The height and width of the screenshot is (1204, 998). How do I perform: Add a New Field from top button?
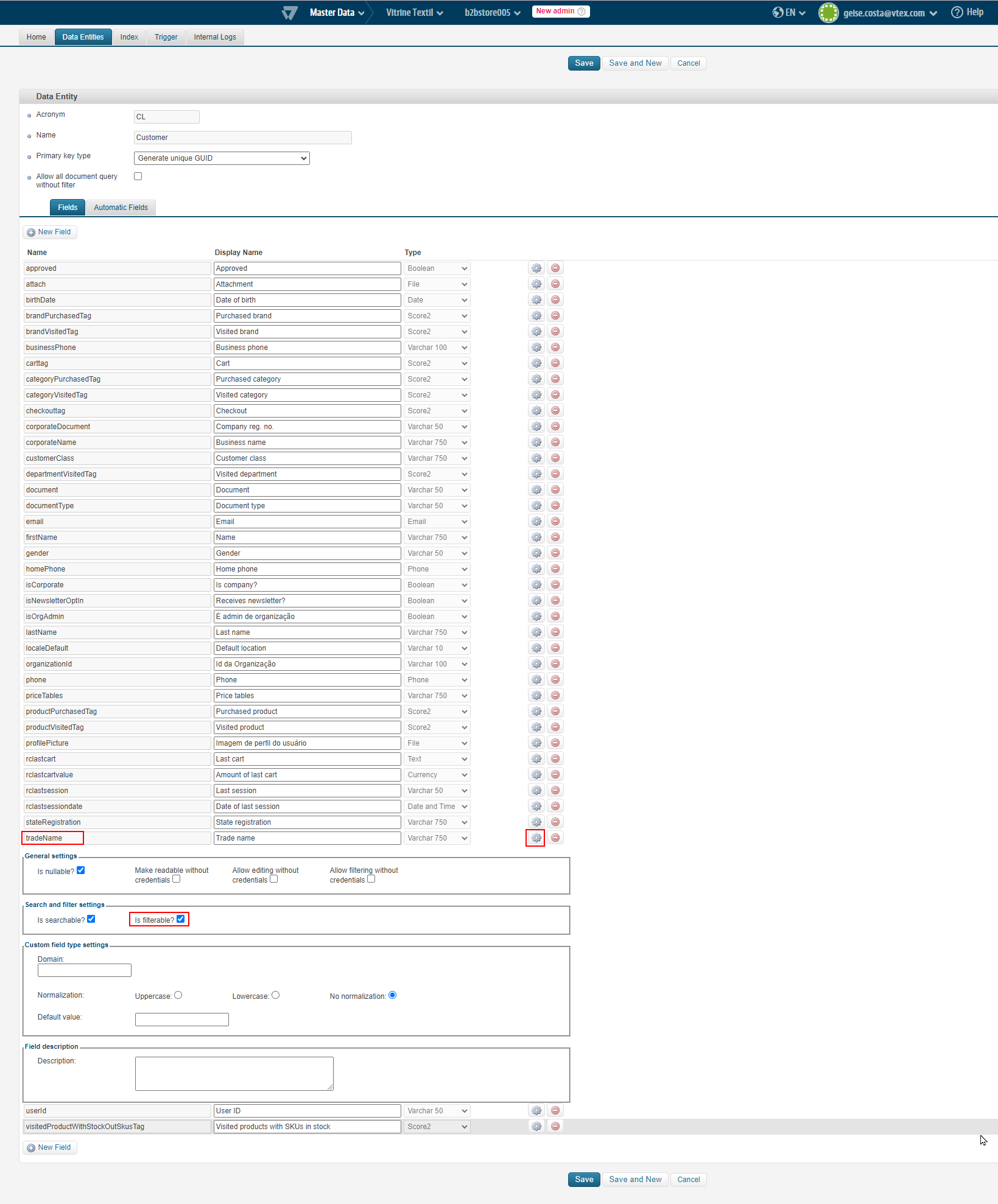[x=50, y=232]
